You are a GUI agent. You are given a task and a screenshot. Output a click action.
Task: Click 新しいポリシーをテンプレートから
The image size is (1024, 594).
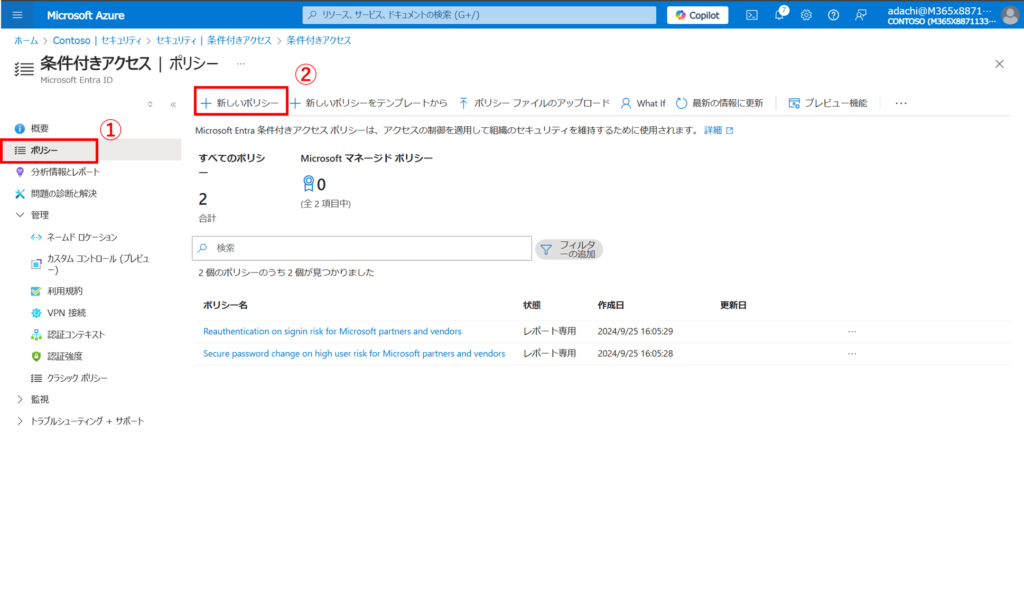pyautogui.click(x=369, y=103)
